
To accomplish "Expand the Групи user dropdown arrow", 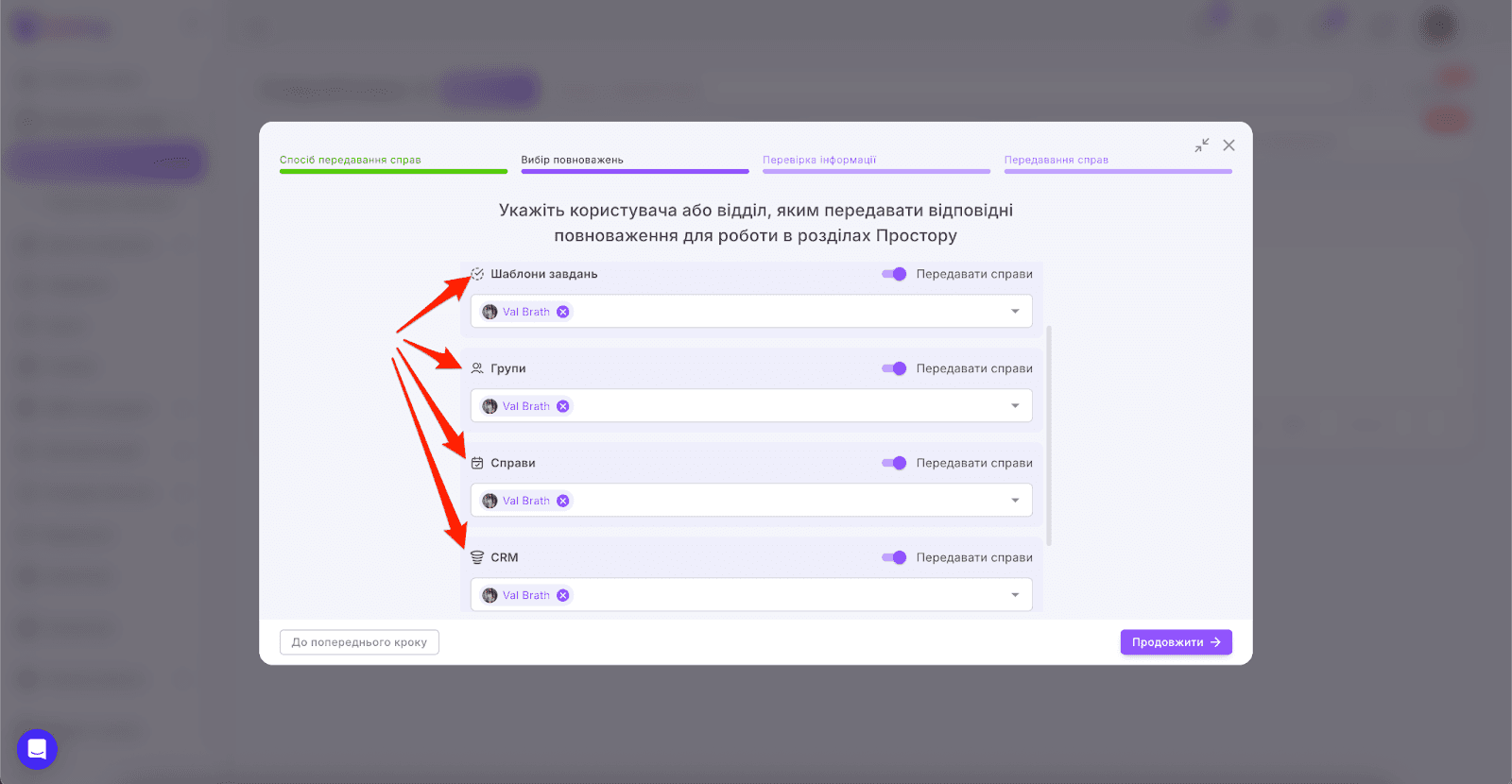I will (1015, 406).
